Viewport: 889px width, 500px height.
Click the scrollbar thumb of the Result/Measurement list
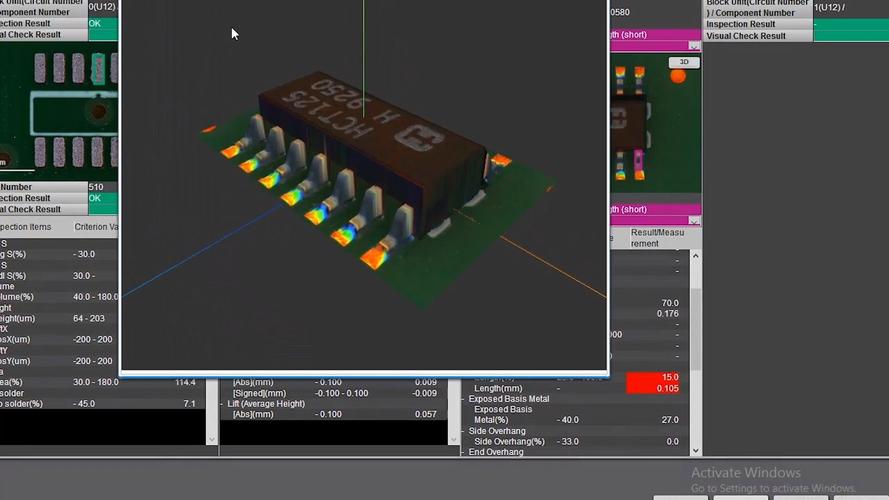[696, 329]
